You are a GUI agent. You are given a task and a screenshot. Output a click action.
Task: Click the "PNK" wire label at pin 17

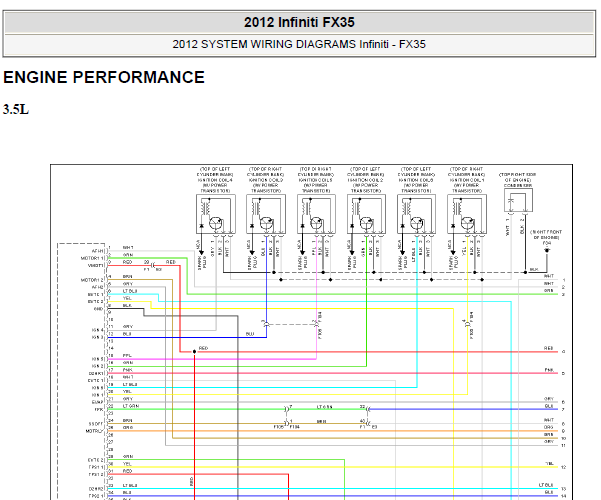pyautogui.click(x=128, y=370)
